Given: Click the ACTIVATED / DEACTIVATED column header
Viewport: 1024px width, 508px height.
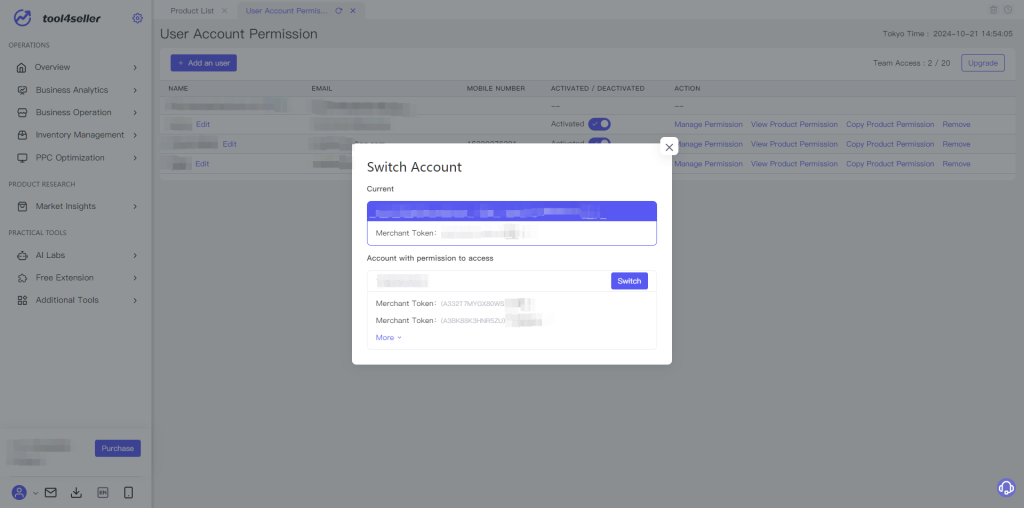Looking at the screenshot, I should tap(598, 88).
